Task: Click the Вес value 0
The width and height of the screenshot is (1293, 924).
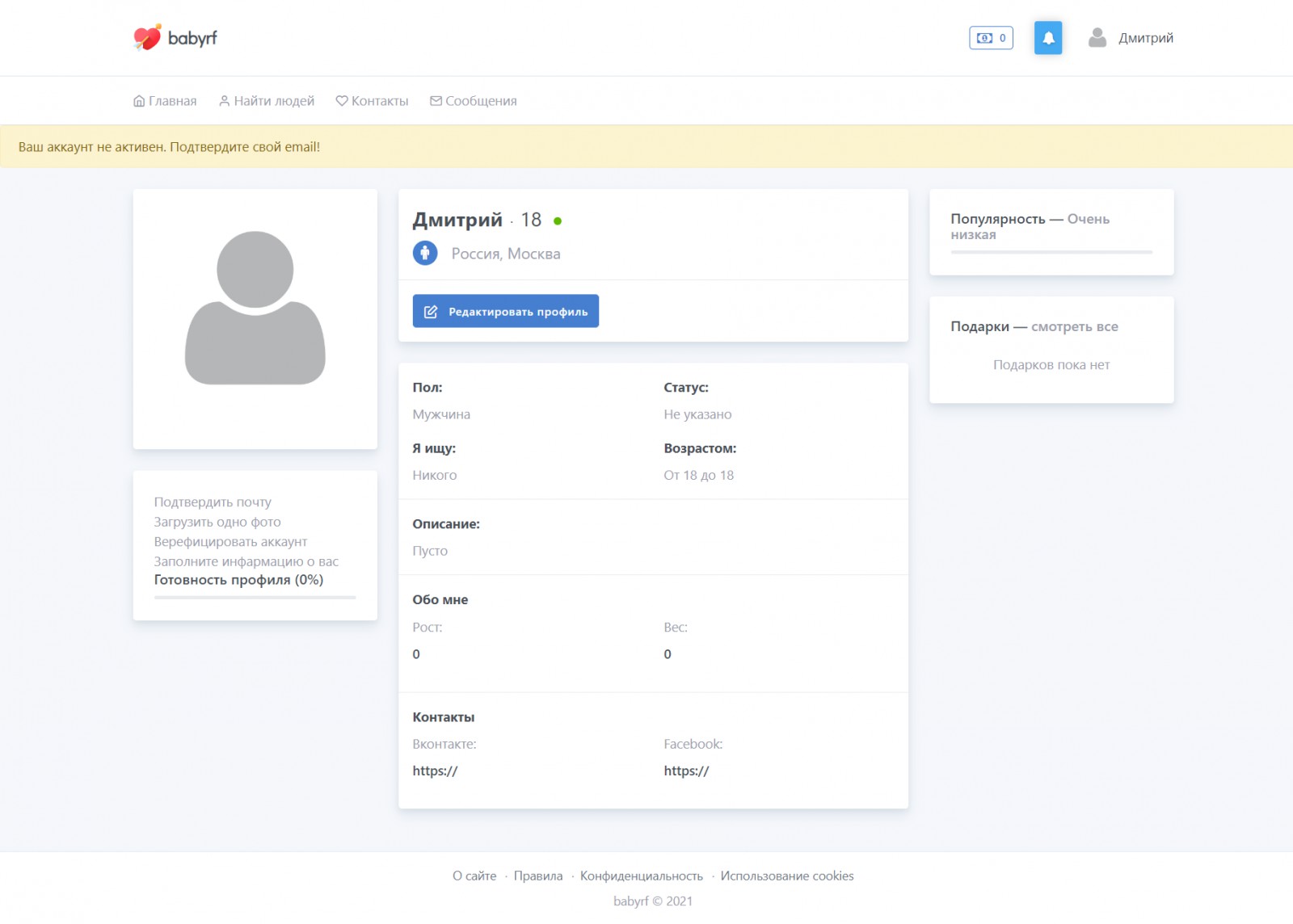Action: pyautogui.click(x=668, y=654)
